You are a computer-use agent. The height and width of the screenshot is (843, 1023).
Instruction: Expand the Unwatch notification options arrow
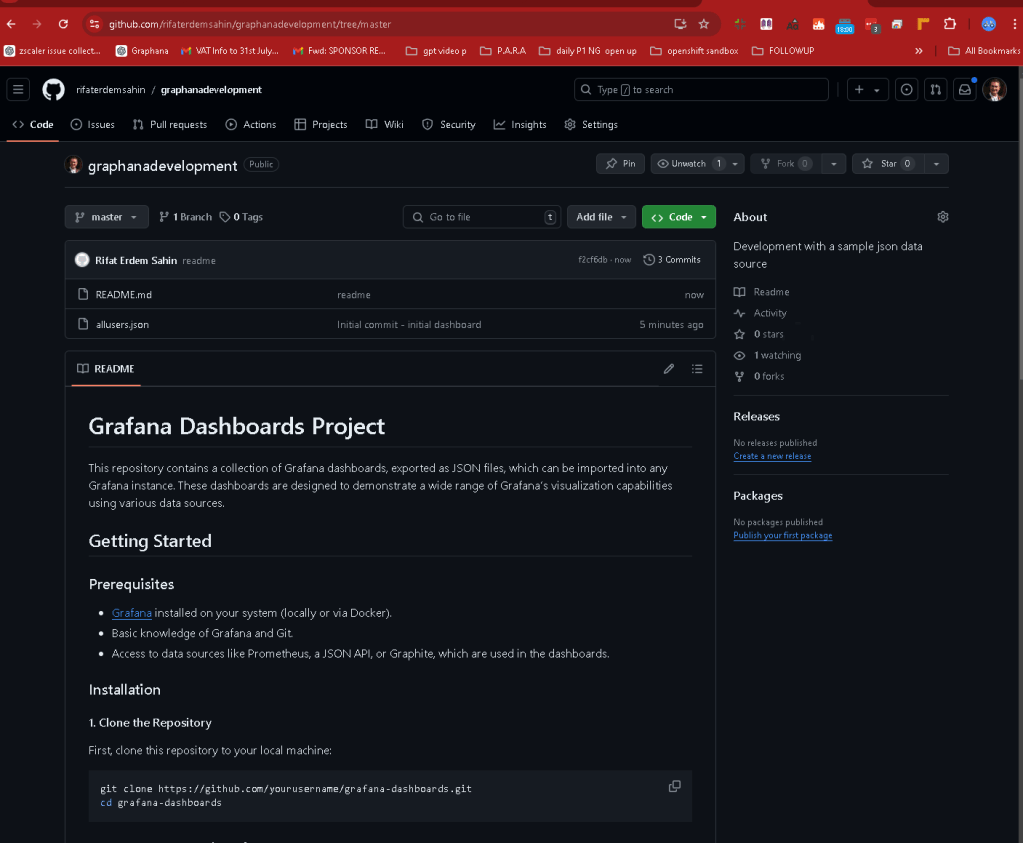click(735, 164)
